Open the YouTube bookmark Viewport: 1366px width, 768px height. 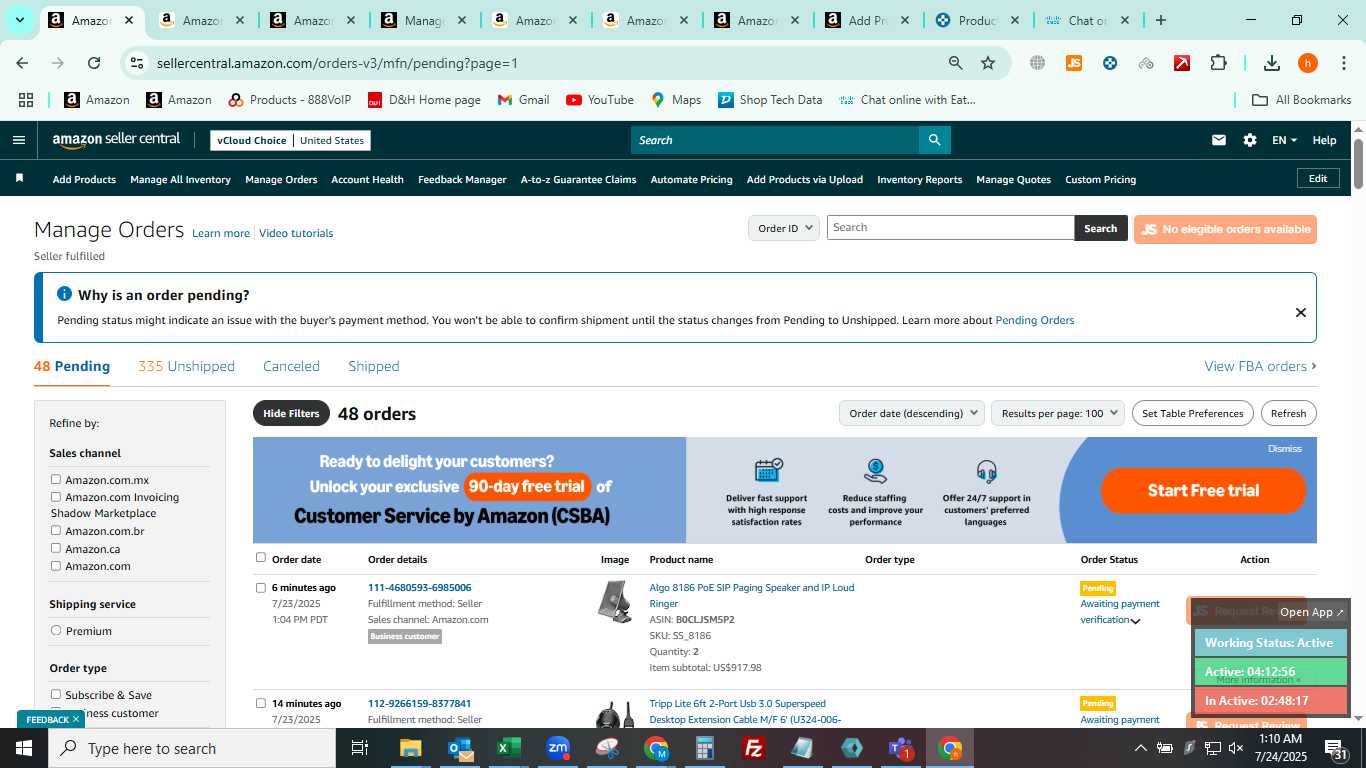pos(600,100)
